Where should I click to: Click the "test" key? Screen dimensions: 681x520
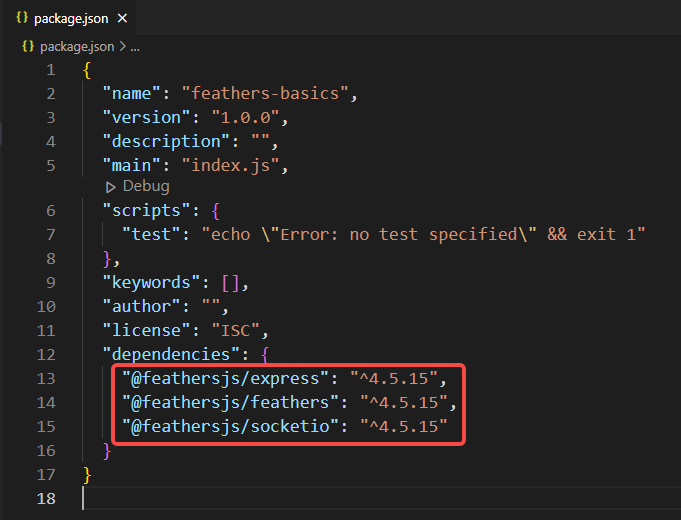coord(151,235)
